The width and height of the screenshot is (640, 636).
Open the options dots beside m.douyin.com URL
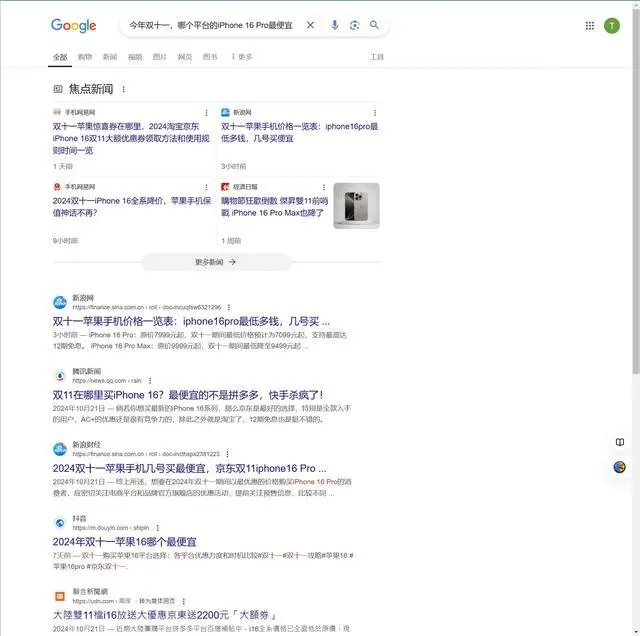pos(158,527)
